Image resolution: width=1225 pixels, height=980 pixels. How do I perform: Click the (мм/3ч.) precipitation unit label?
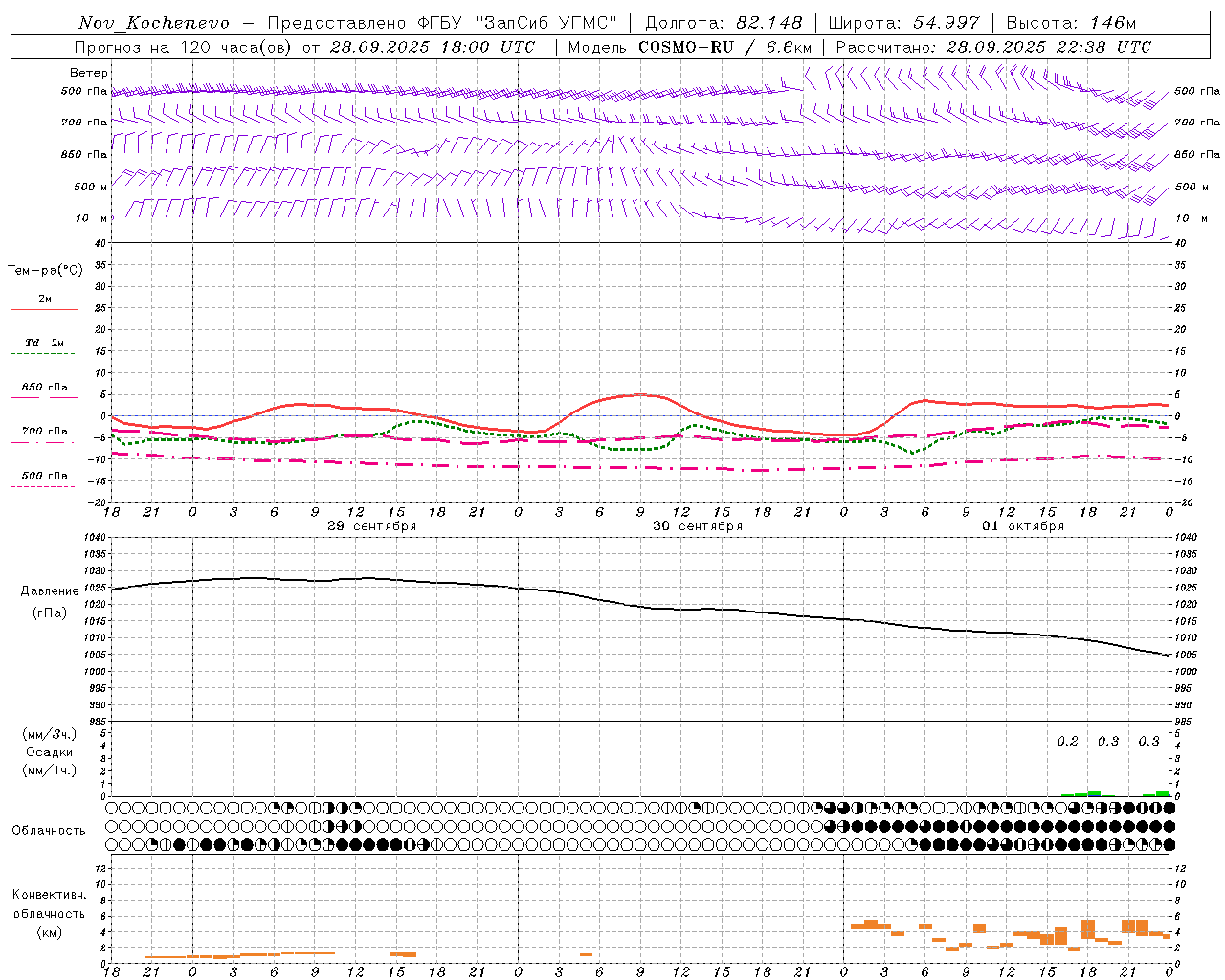click(50, 734)
